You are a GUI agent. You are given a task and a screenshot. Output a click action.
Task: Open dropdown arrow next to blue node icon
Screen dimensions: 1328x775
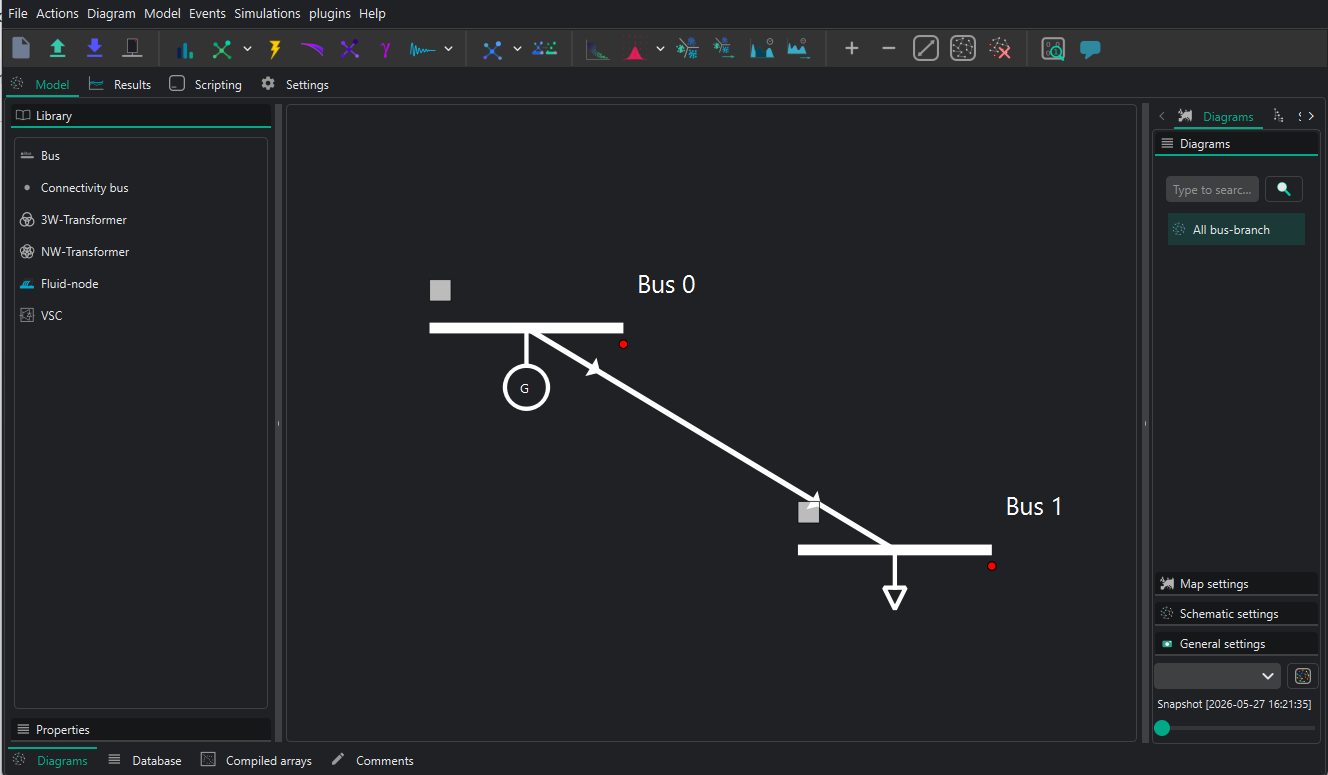518,48
